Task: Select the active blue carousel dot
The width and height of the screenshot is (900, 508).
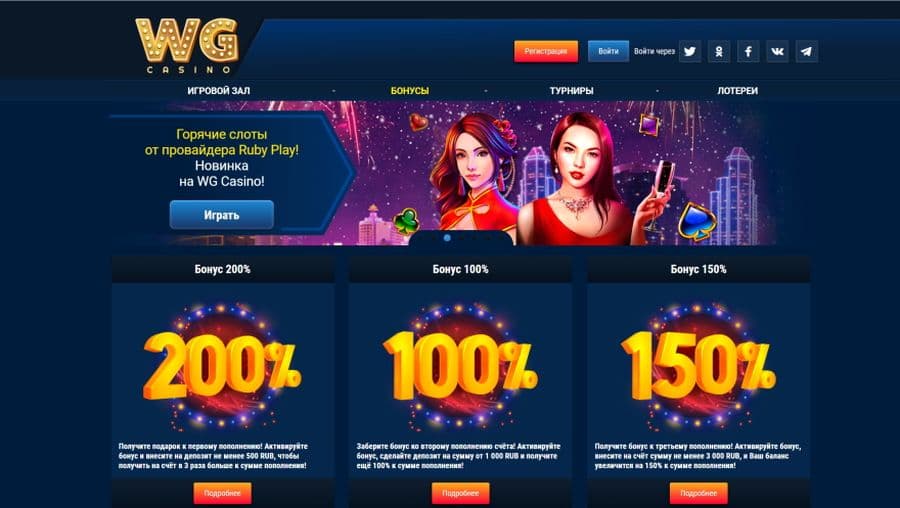Action: tap(447, 238)
